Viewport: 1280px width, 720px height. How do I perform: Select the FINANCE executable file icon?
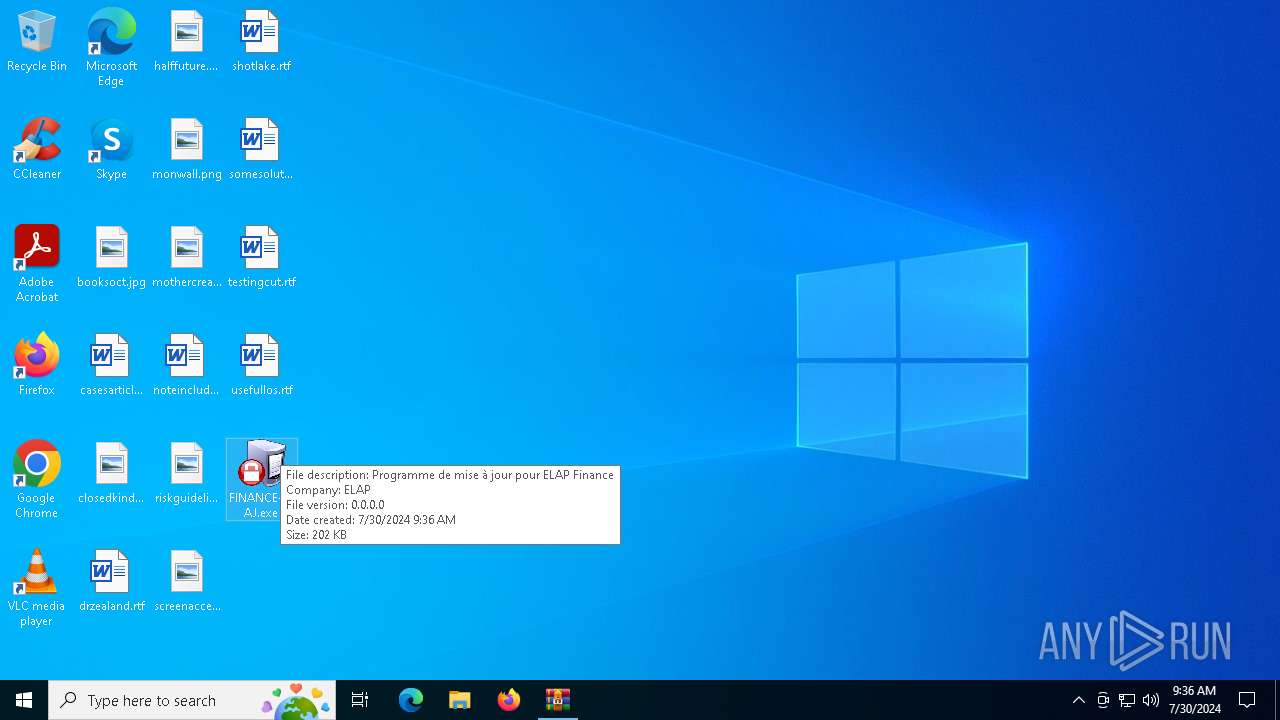(x=261, y=479)
